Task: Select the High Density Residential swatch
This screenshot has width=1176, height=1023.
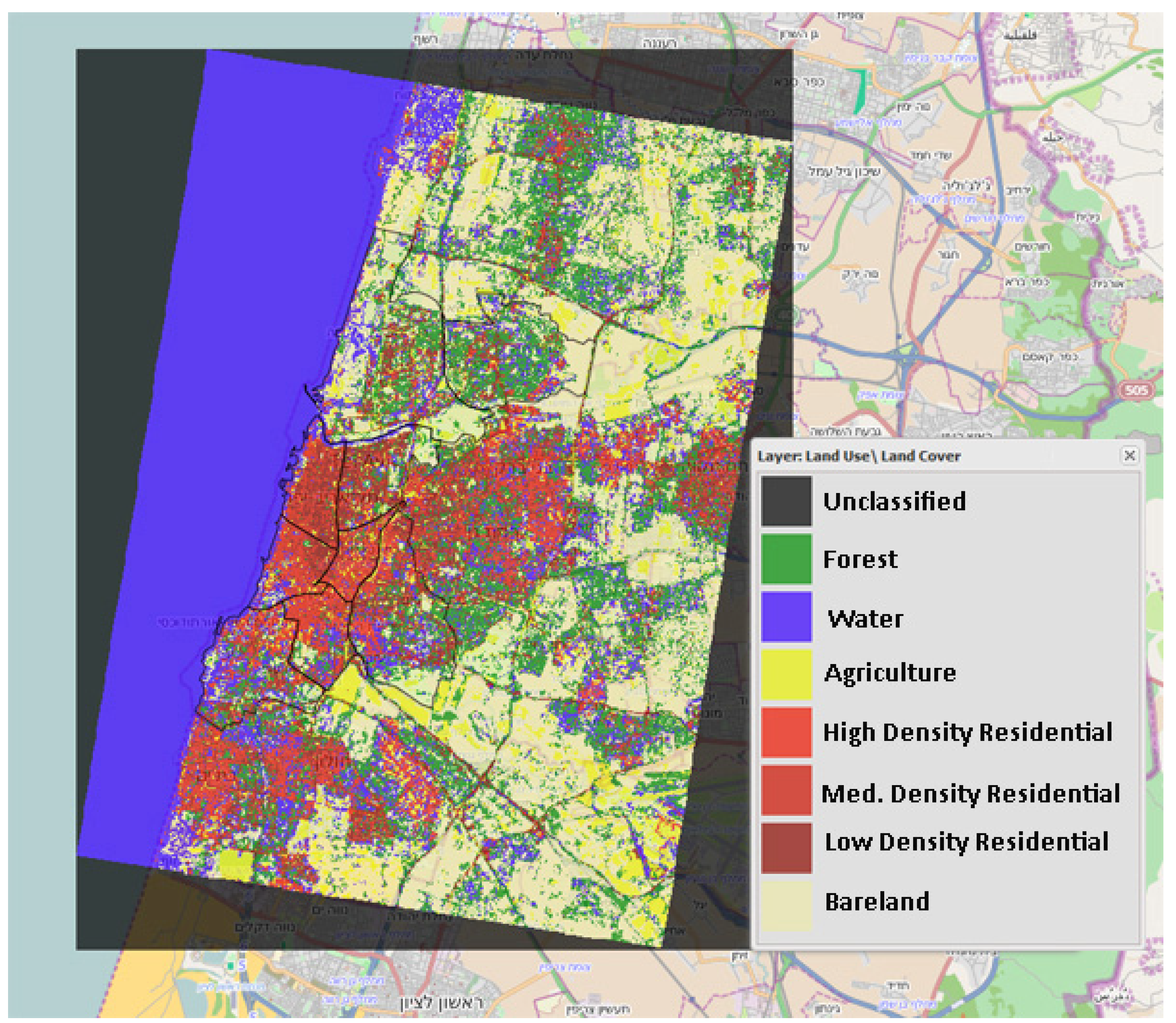Action: (786, 732)
